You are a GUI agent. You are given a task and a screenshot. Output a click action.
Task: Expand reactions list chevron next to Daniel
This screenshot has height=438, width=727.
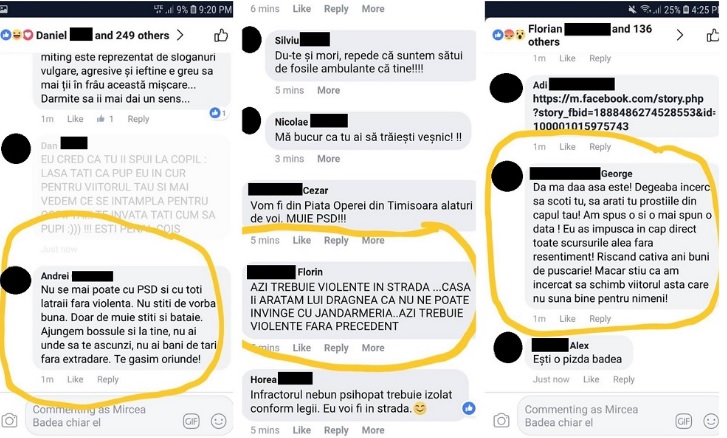click(180, 35)
